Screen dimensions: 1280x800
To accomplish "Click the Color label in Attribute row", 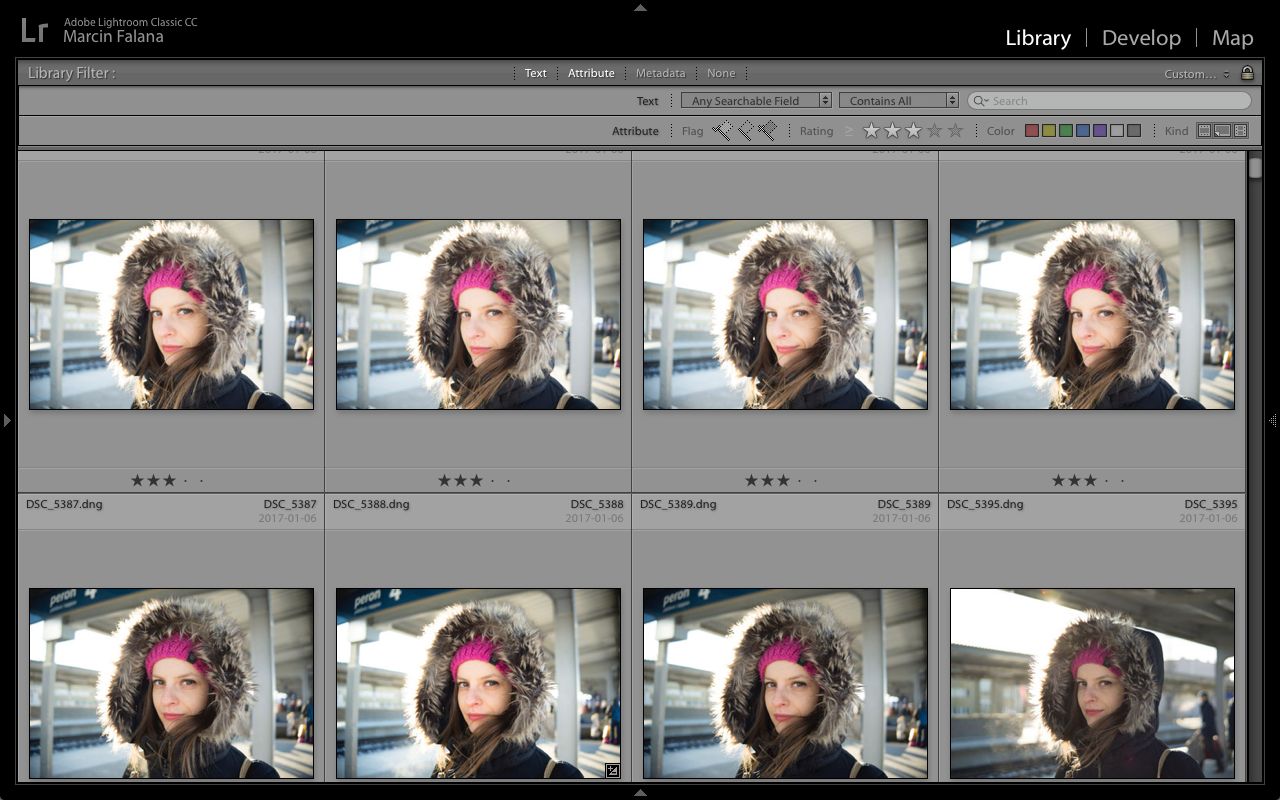I will 1001,131.
